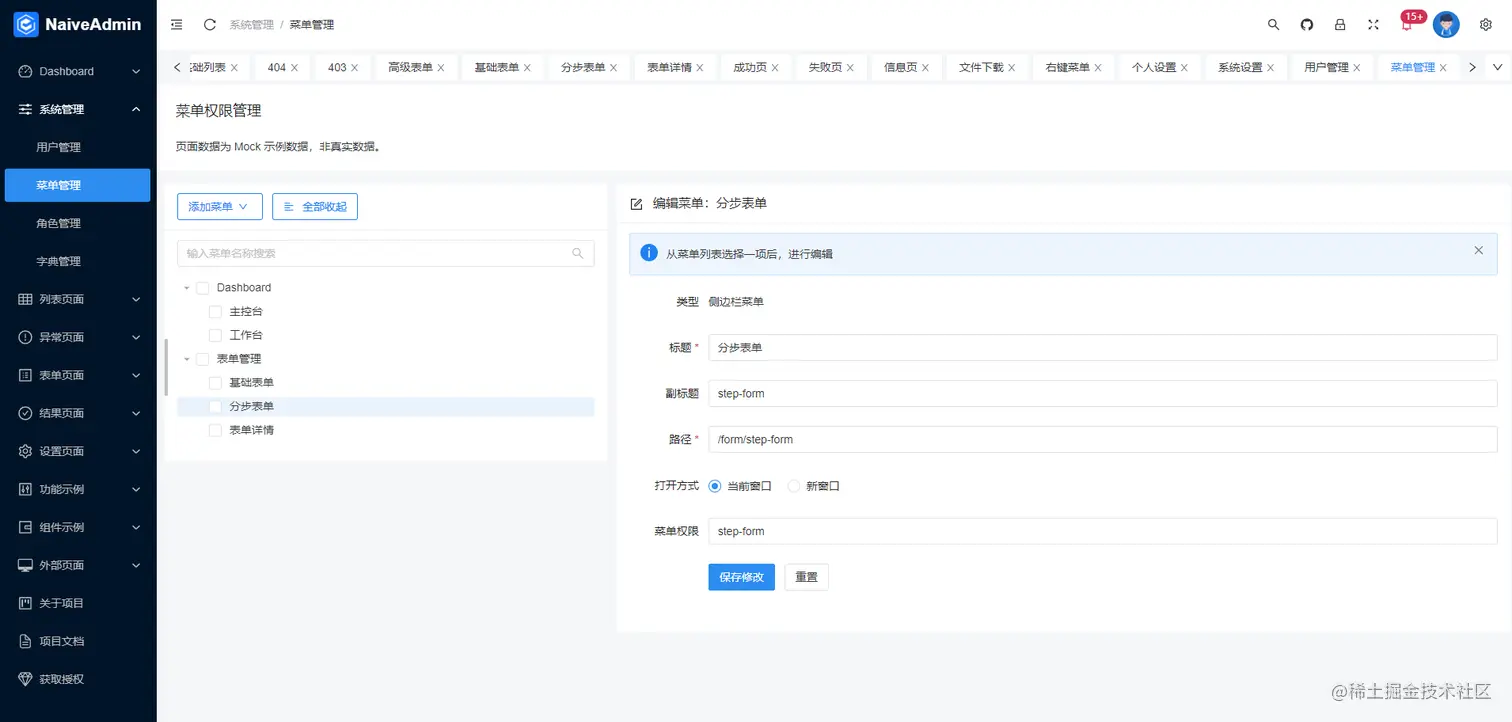Click the 重置 button
Viewport: 1512px width, 722px height.
(x=806, y=577)
